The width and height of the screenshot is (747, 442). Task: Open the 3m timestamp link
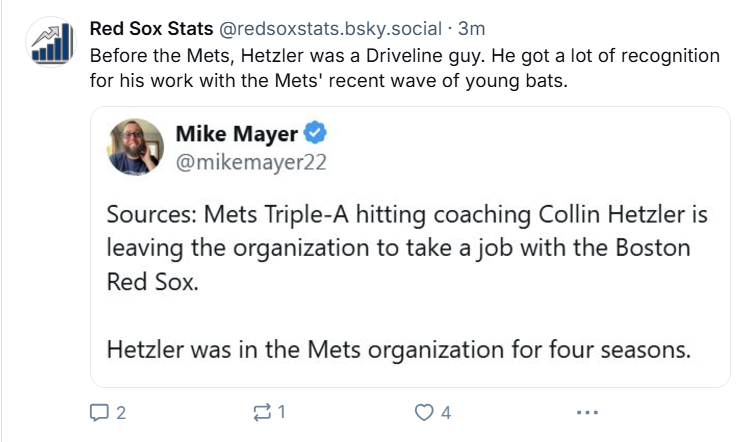coord(471,27)
